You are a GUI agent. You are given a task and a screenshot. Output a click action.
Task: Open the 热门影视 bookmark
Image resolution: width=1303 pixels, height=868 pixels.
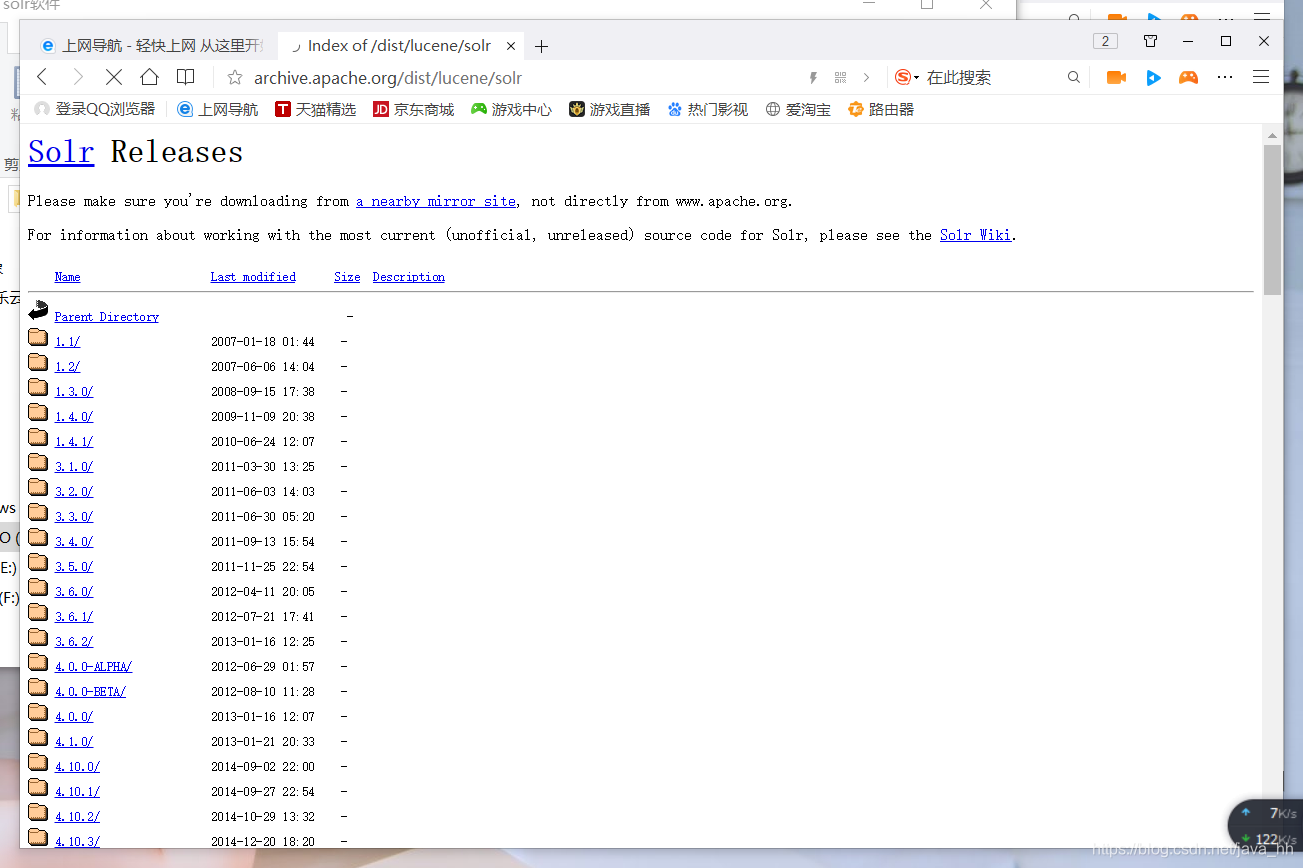tap(707, 109)
